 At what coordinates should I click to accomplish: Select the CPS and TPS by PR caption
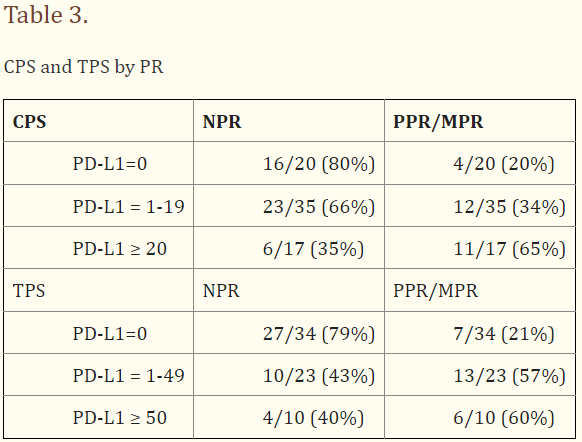84,67
